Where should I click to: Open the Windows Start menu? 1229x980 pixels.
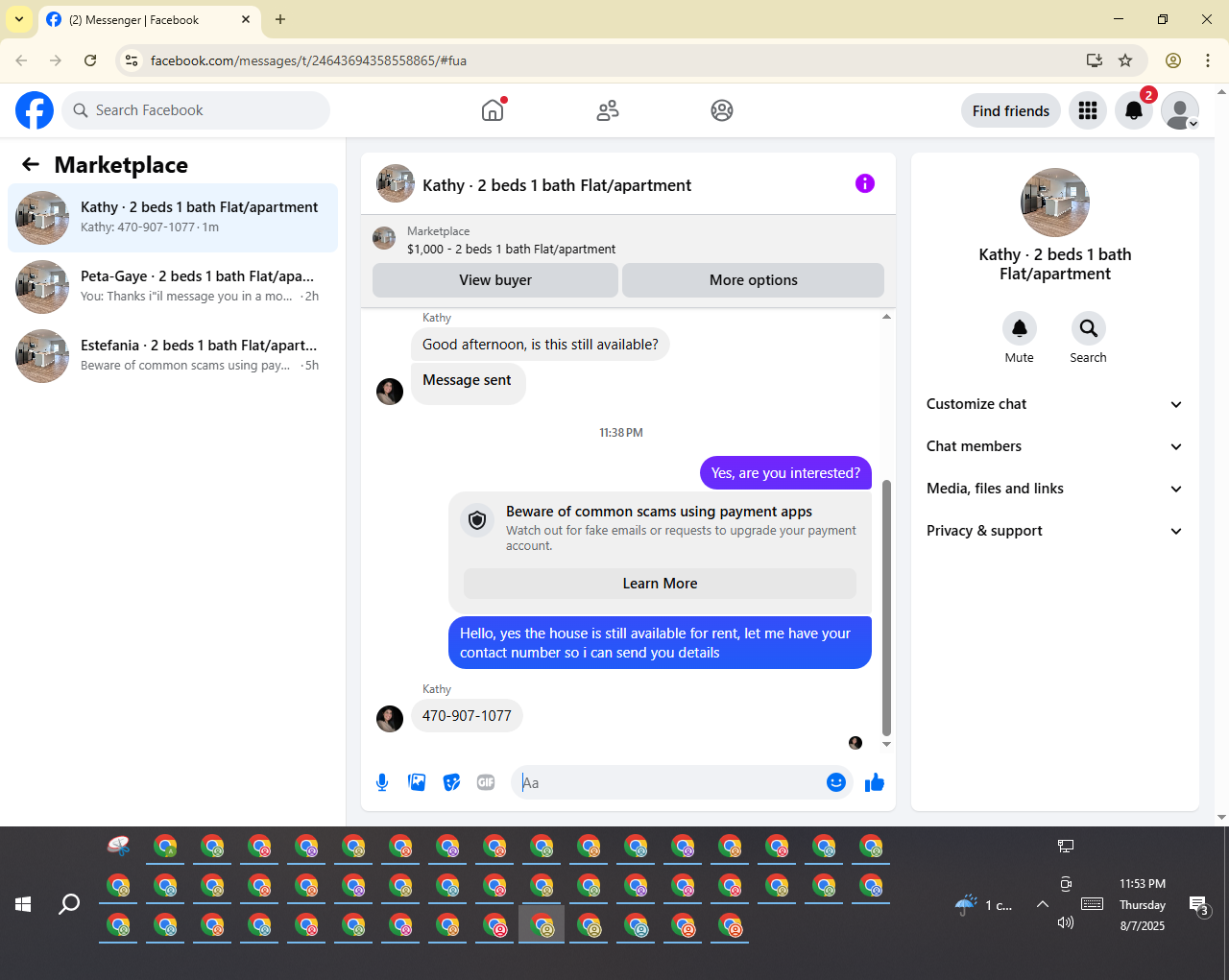[23, 904]
